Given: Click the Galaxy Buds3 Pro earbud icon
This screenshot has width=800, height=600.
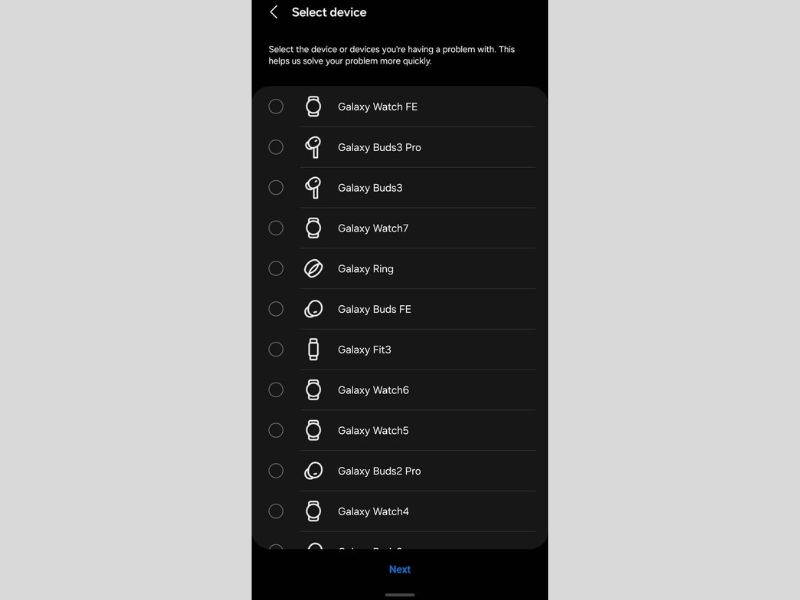Looking at the screenshot, I should pyautogui.click(x=313, y=147).
